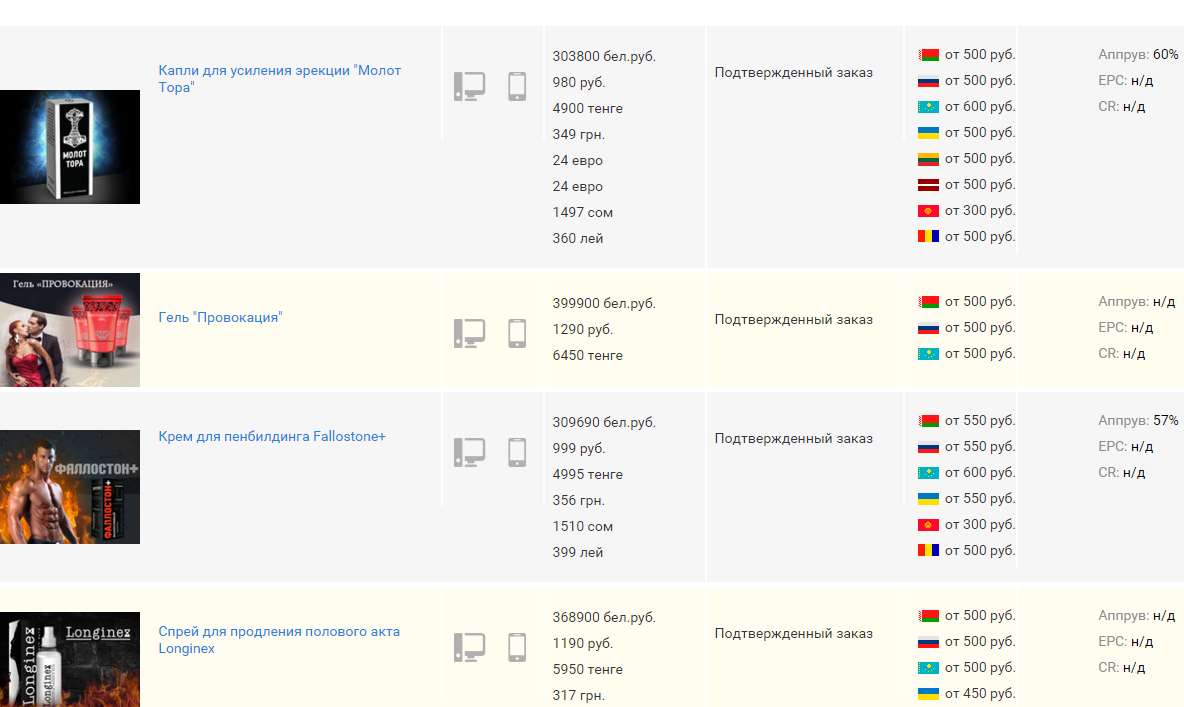Click desktop icon for Fallostone+ offer
The height and width of the screenshot is (707, 1184).
pos(469,452)
